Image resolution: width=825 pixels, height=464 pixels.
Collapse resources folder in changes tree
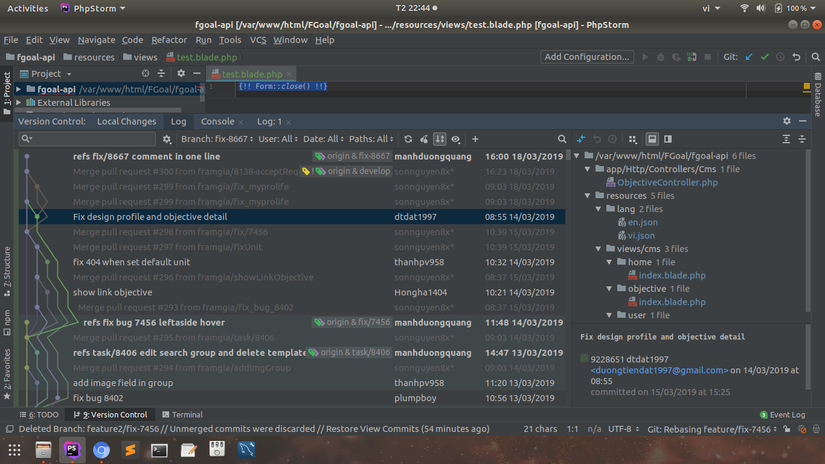[x=588, y=196]
